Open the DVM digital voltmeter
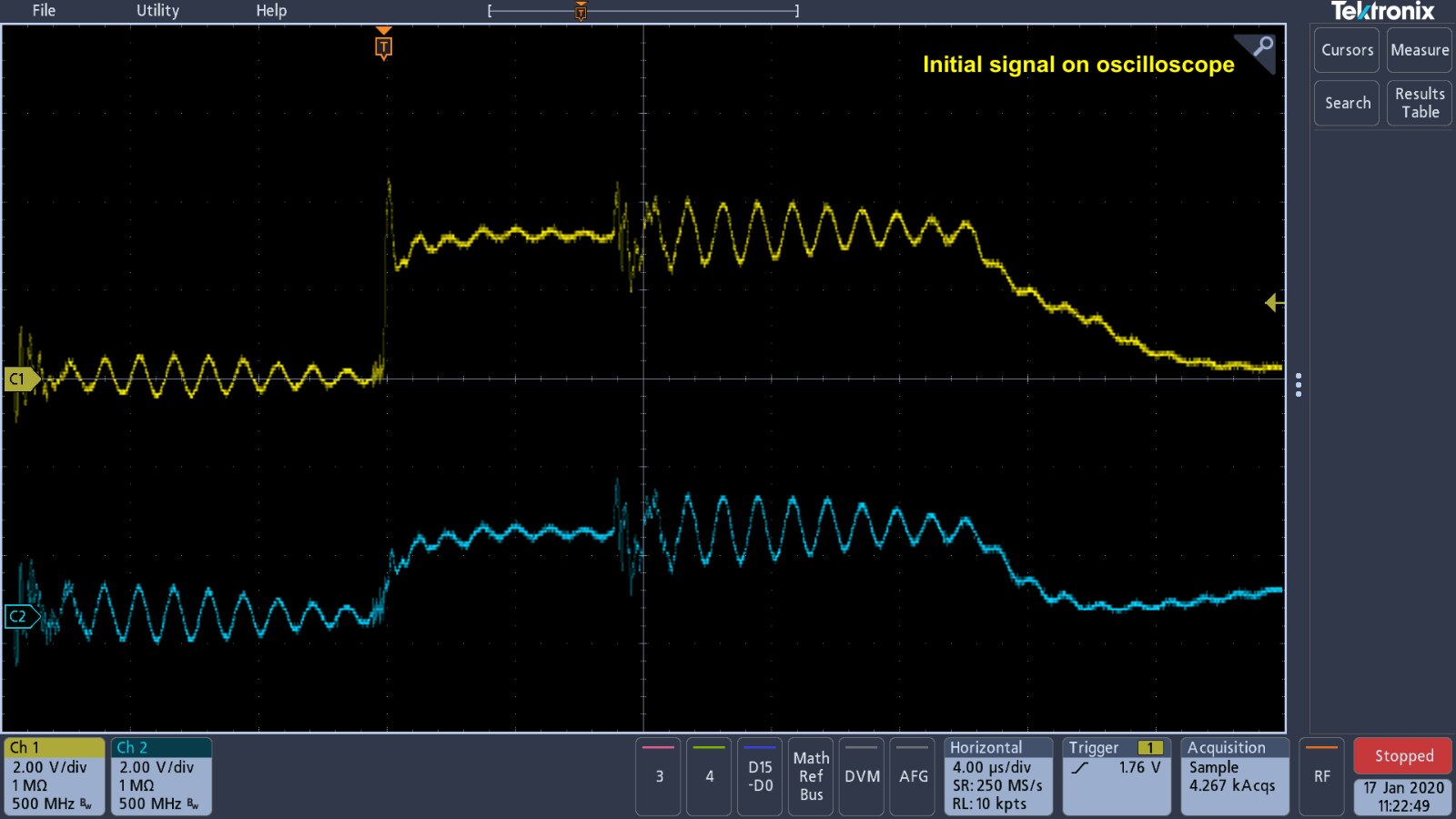The width and height of the screenshot is (1456, 819). click(x=862, y=775)
